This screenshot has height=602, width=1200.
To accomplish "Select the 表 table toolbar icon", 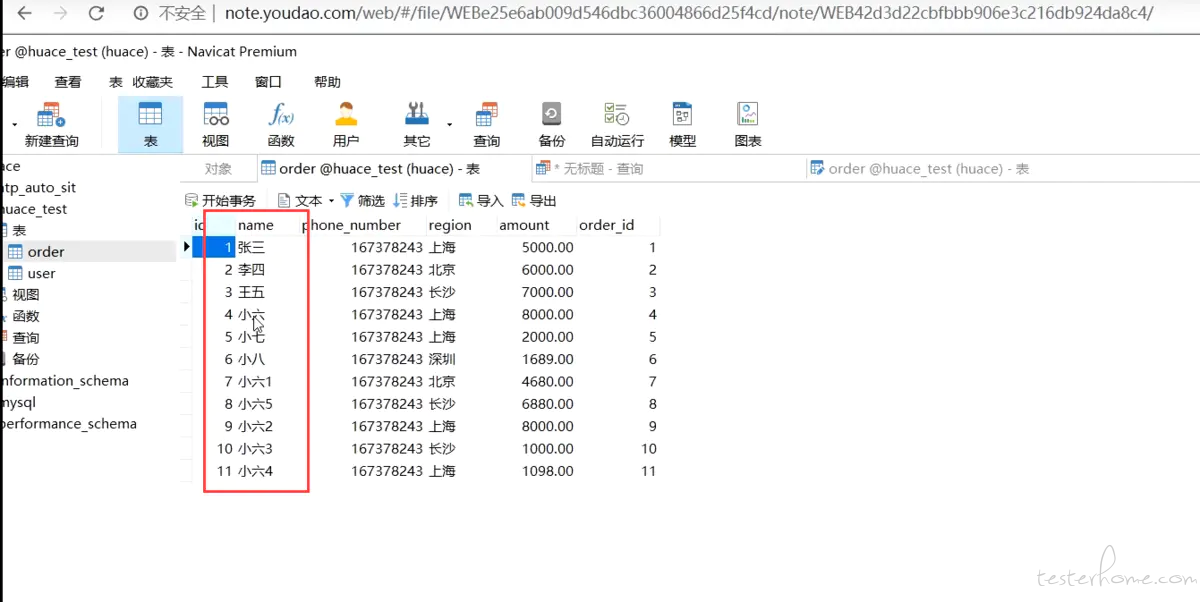I will click(x=150, y=124).
